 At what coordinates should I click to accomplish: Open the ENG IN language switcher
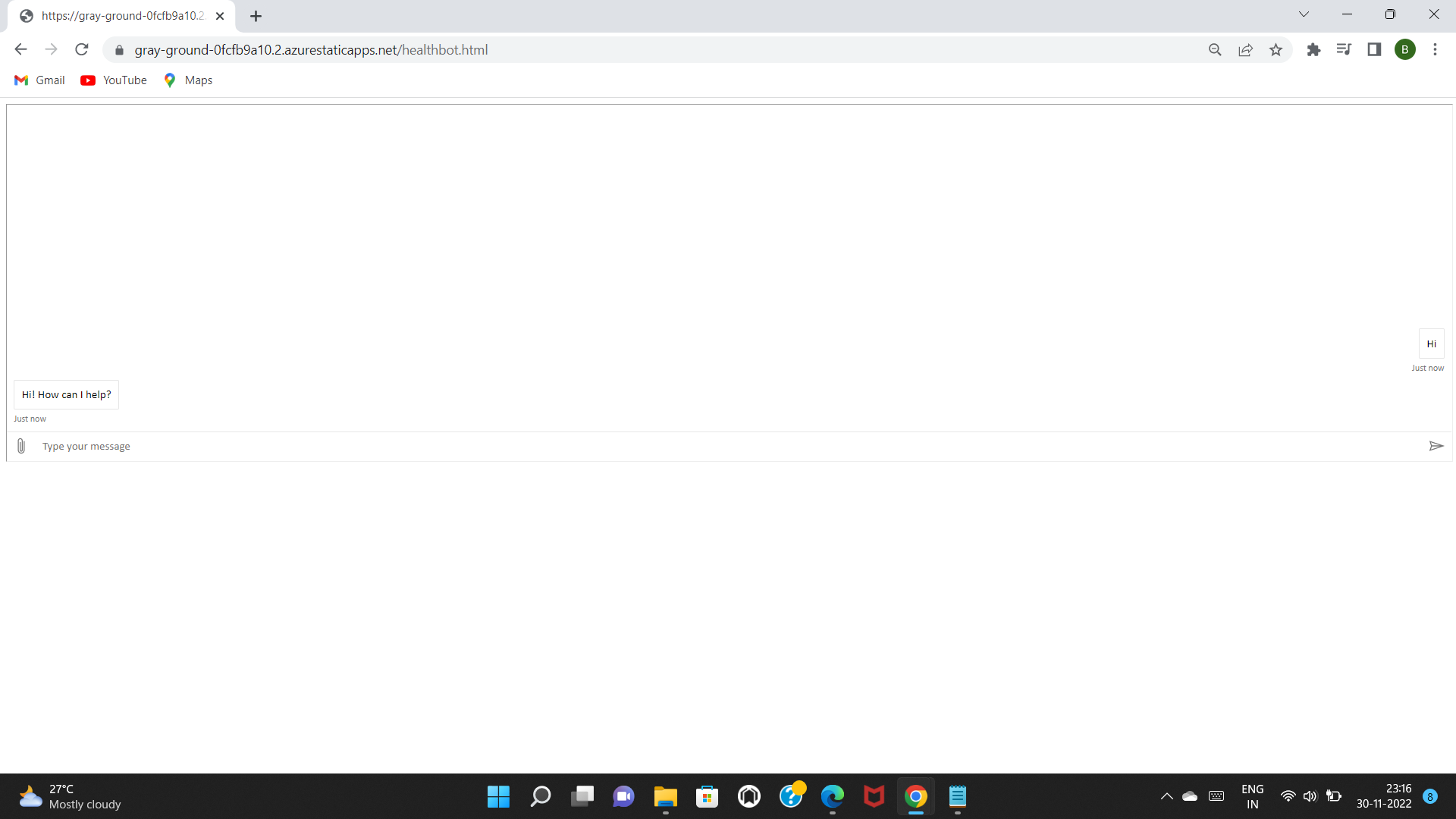point(1252,796)
